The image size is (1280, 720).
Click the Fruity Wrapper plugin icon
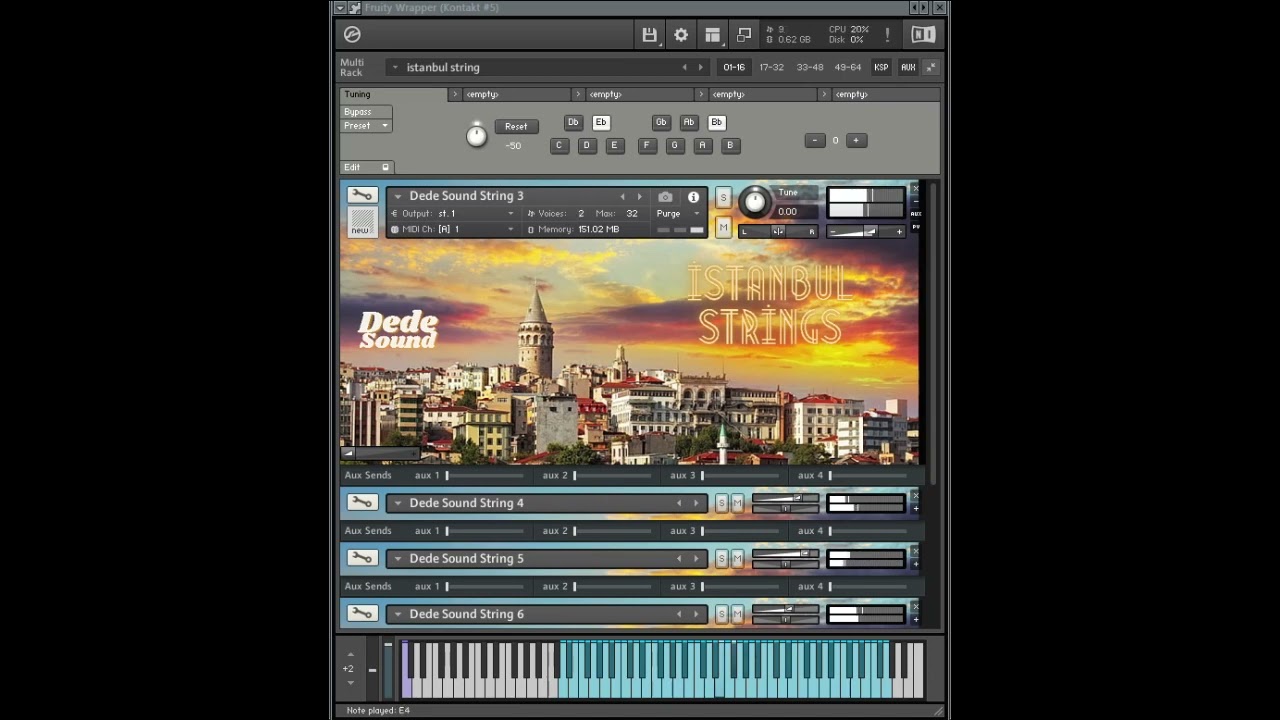(354, 8)
